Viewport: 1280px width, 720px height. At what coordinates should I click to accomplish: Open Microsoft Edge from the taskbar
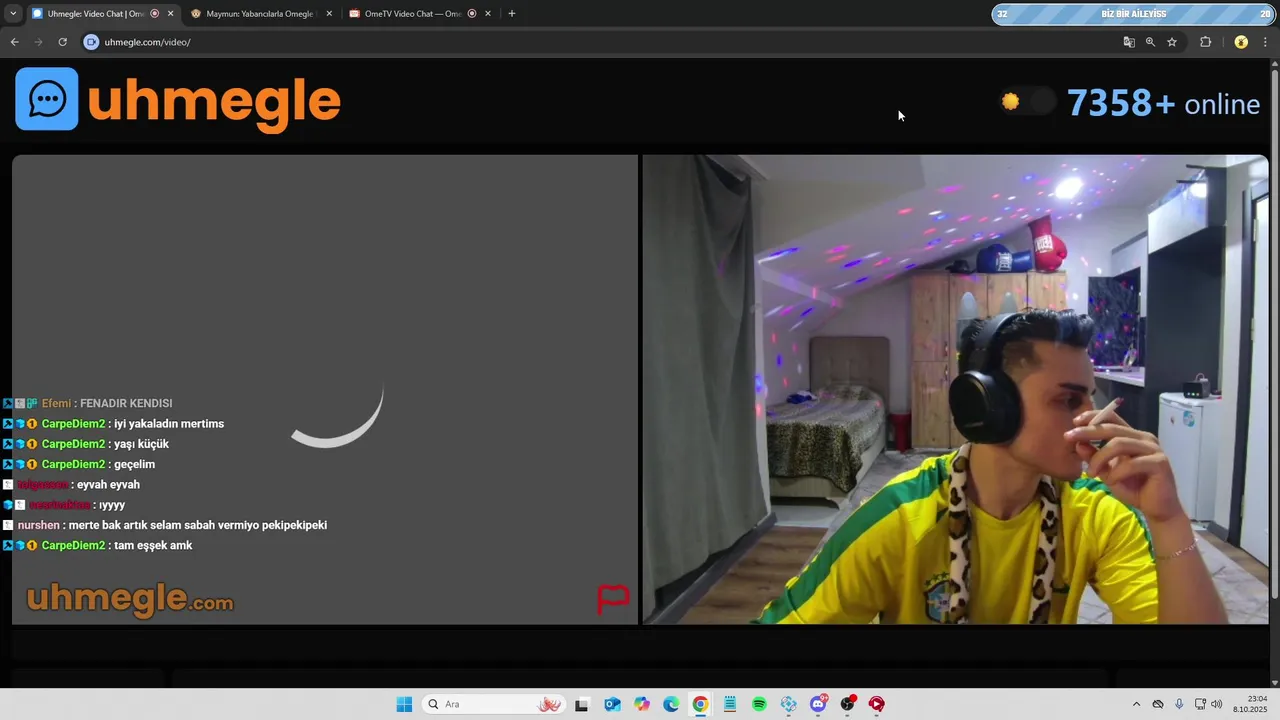pos(671,704)
